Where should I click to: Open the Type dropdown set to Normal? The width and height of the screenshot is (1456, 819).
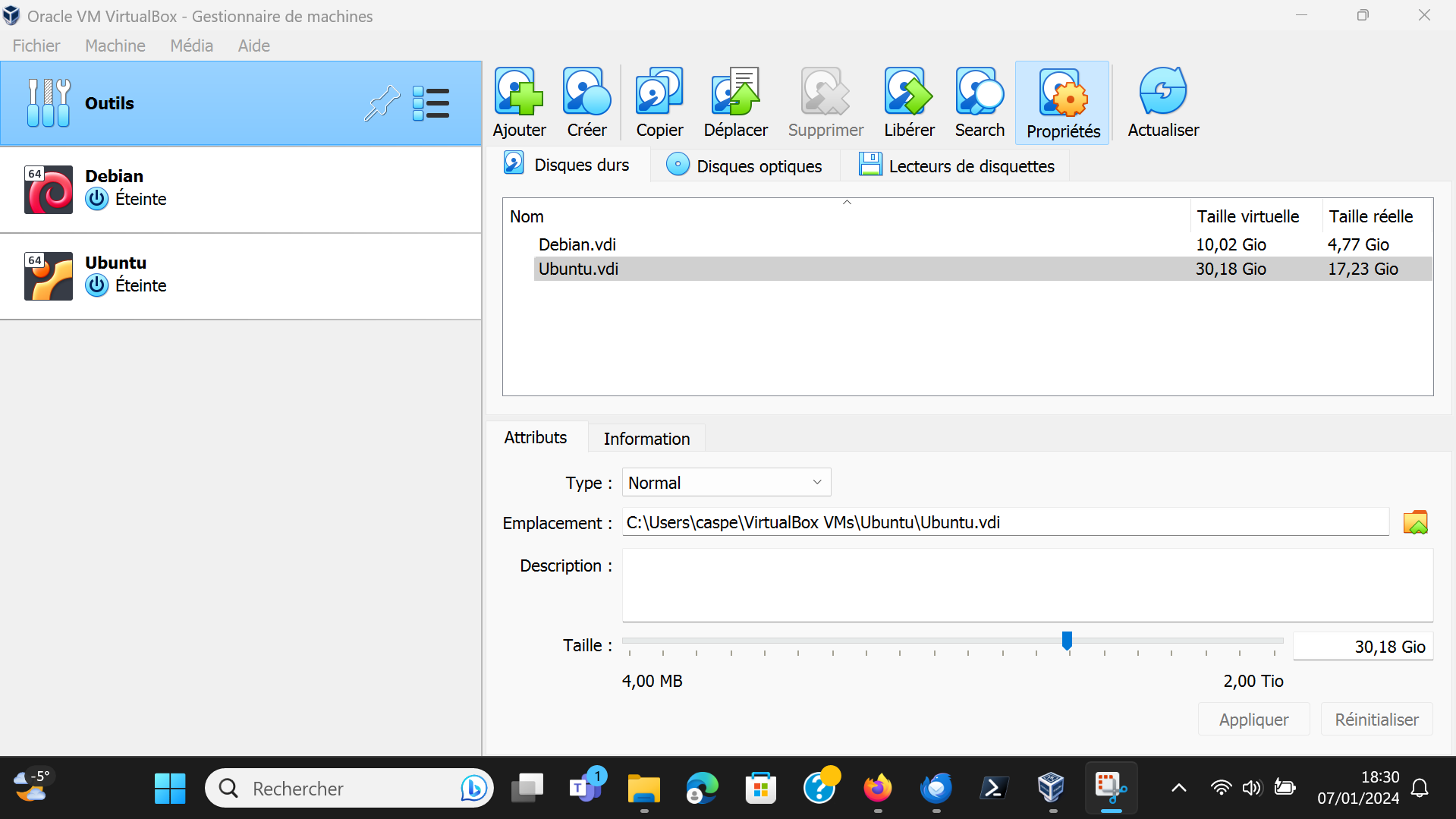click(726, 482)
